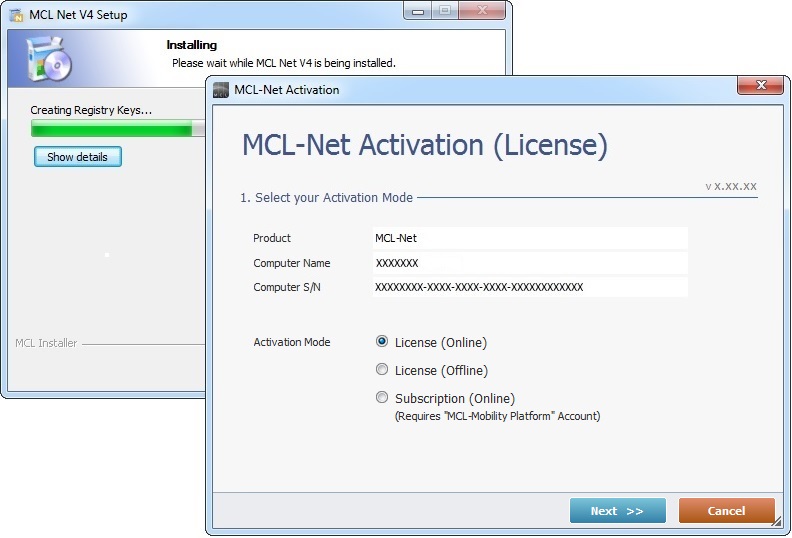Click the Computer S/N field
Viewport: 792px width, 538px height.
click(x=530, y=287)
